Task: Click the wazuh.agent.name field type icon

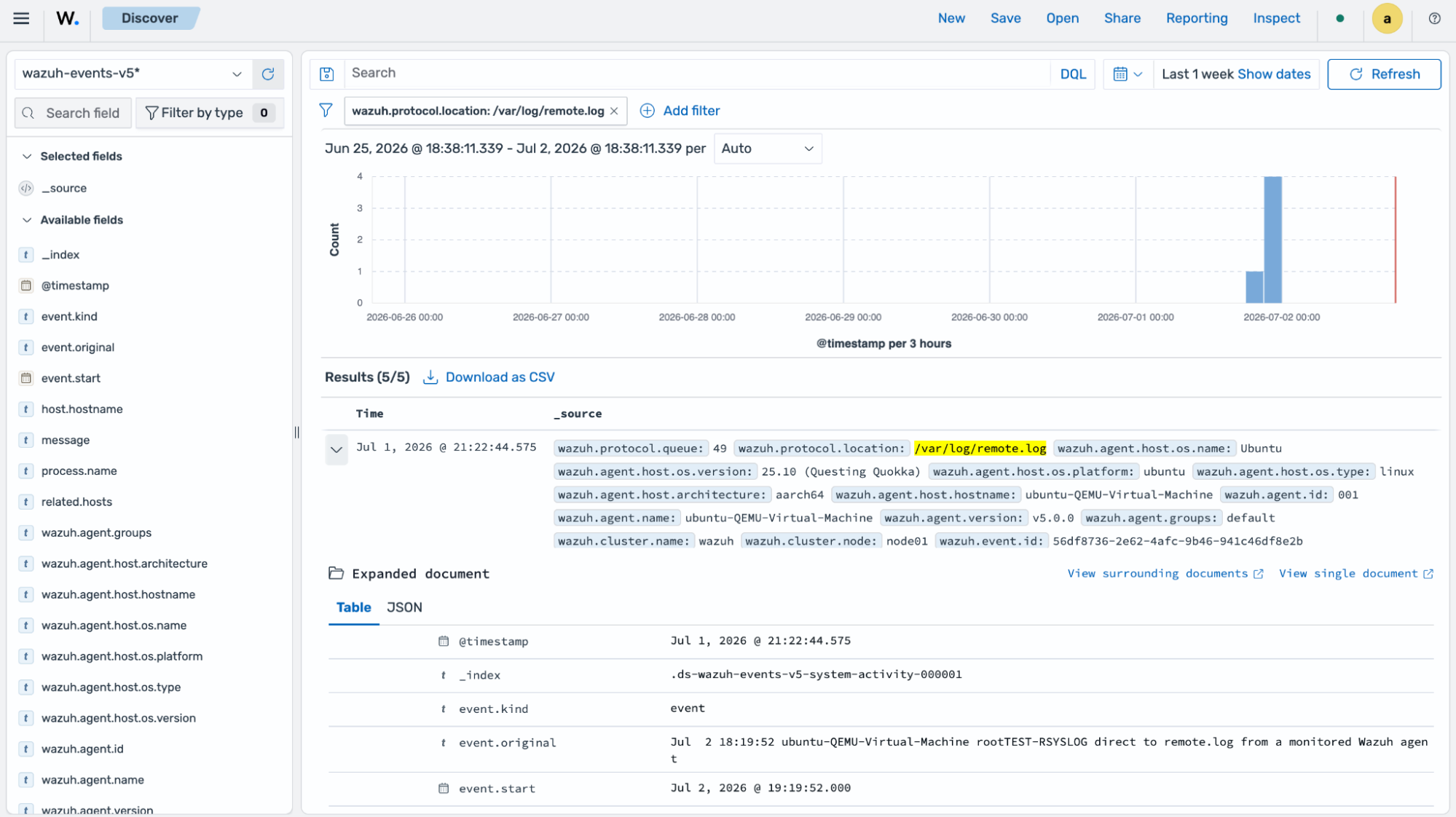Action: coord(26,780)
